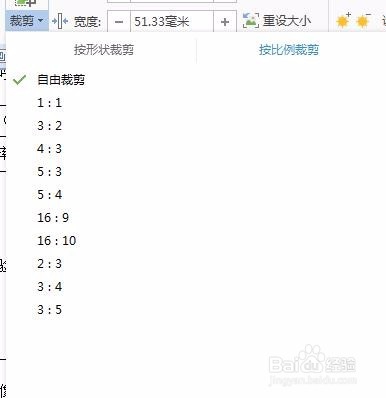
Task: Choose the 5 : 4 crop ratio
Action: tap(49, 195)
